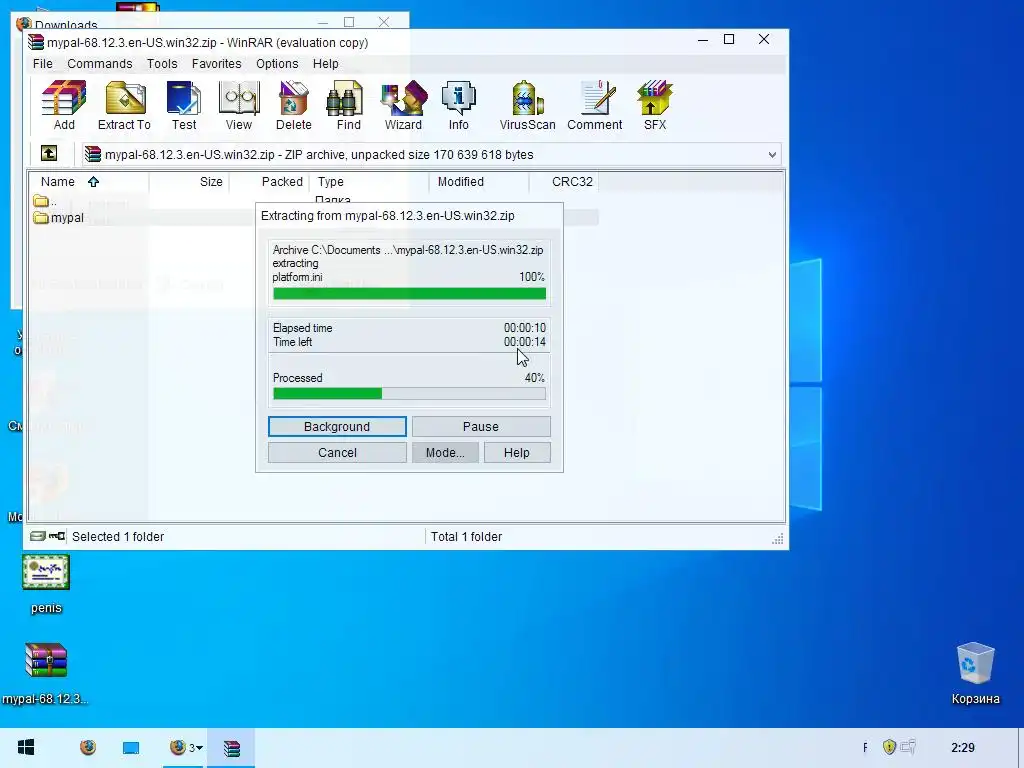
Task: Open the grouped browser taskbar item with 3
Action: pos(185,747)
